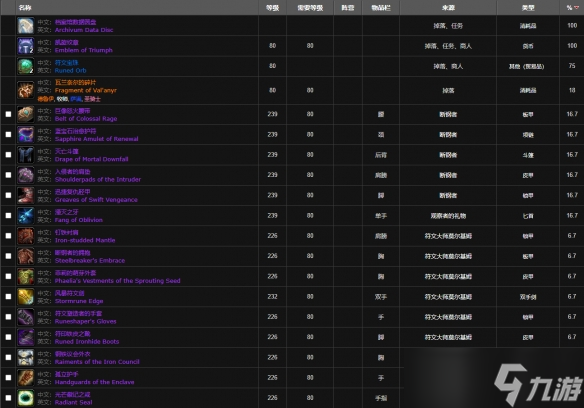Sort the table by the 等级 column header

click(x=272, y=7)
